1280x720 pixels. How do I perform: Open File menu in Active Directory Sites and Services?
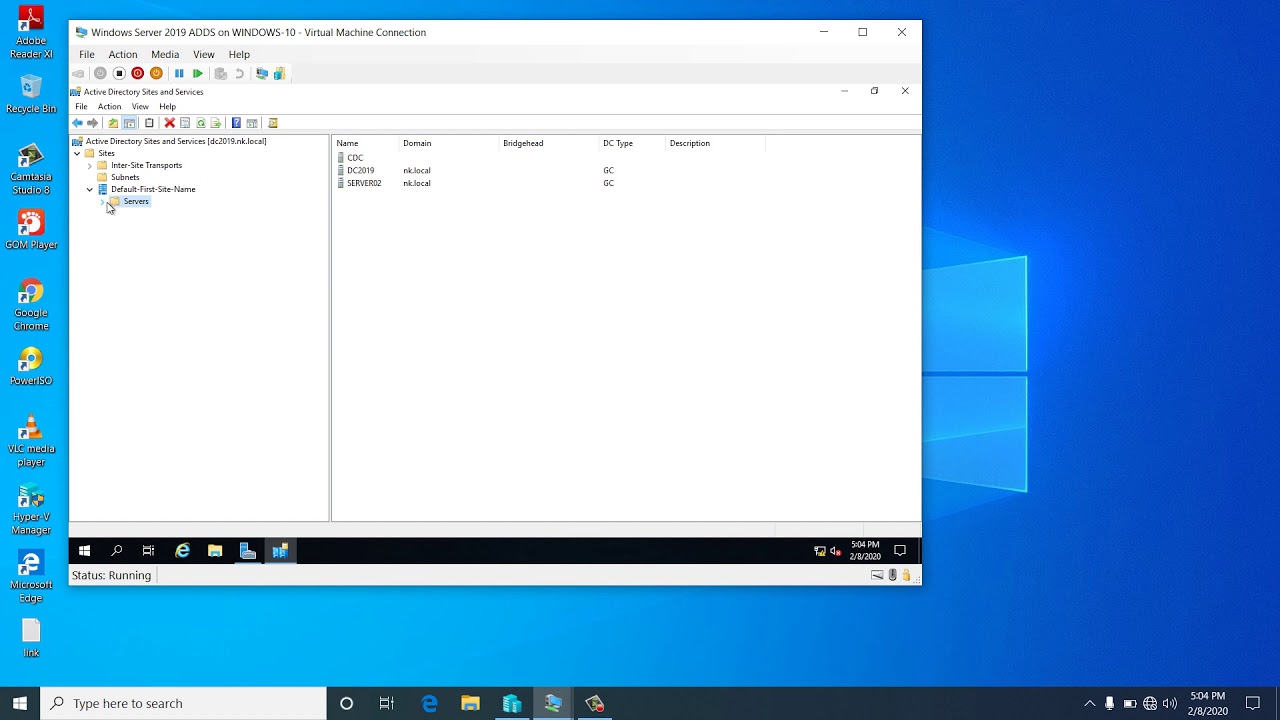tap(81, 107)
